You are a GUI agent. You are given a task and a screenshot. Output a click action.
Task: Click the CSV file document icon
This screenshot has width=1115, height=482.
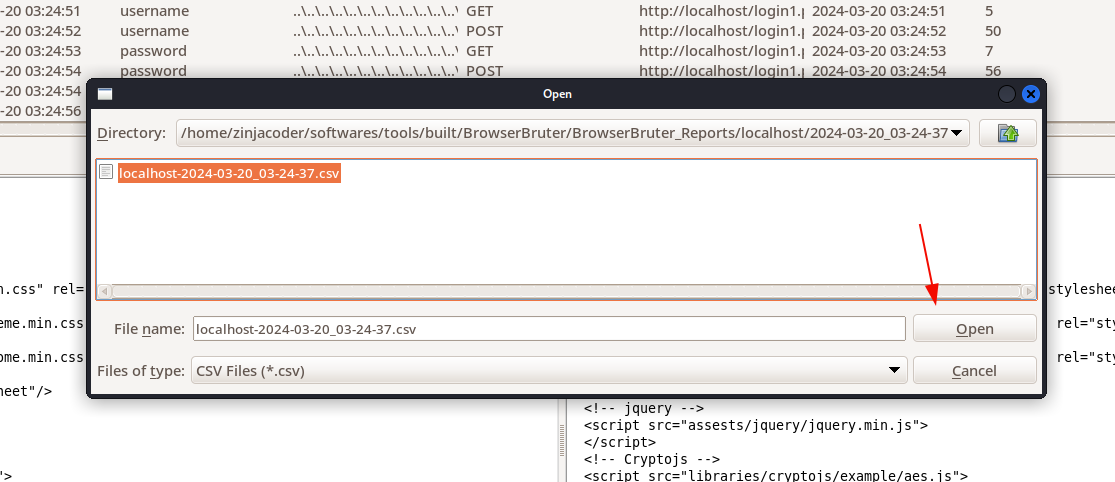pyautogui.click(x=106, y=172)
